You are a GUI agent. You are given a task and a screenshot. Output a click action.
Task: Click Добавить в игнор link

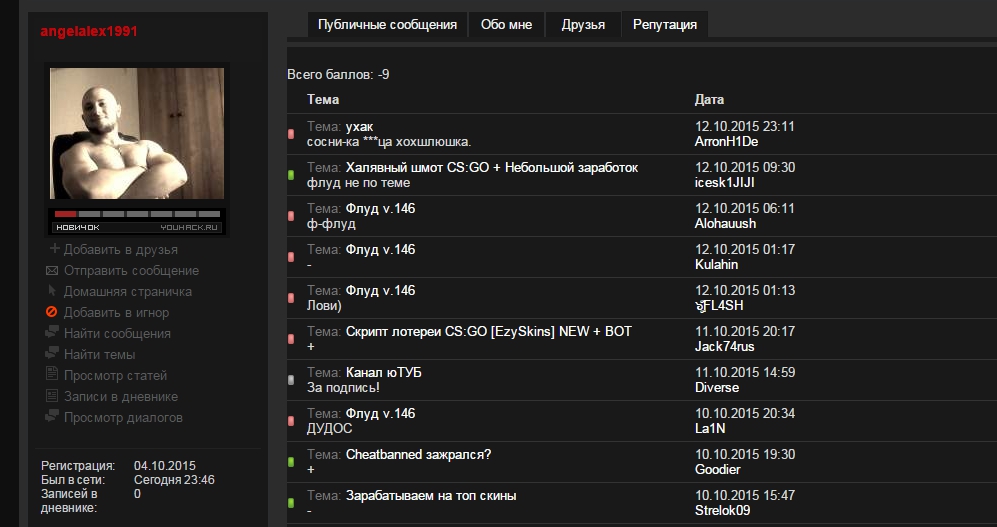pos(116,313)
